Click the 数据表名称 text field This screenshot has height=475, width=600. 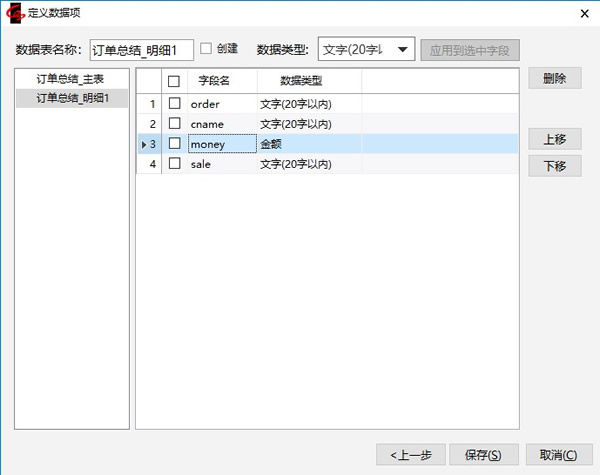141,50
